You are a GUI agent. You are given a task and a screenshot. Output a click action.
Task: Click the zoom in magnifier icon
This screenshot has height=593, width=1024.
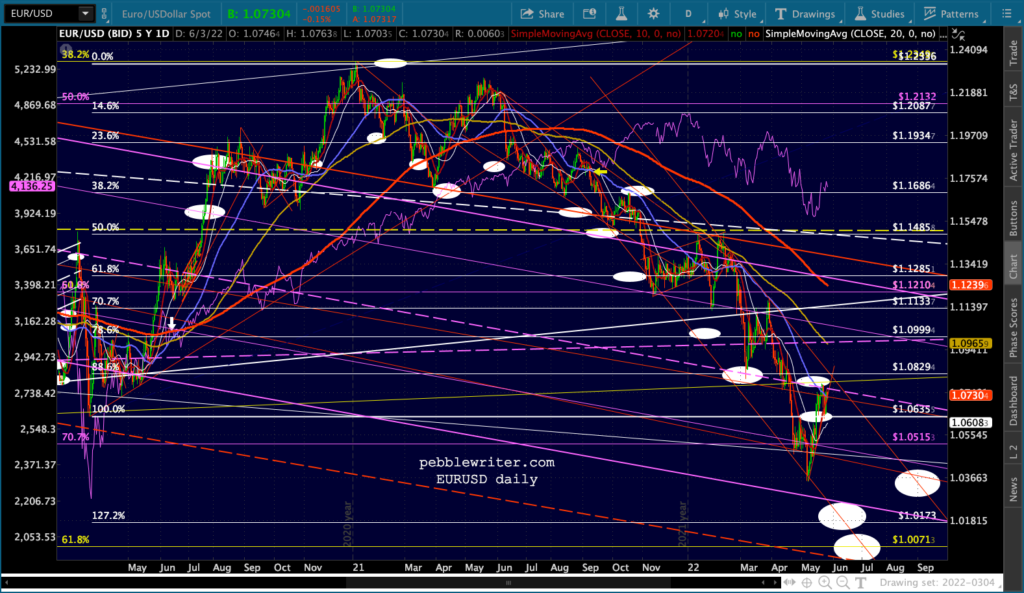point(825,583)
